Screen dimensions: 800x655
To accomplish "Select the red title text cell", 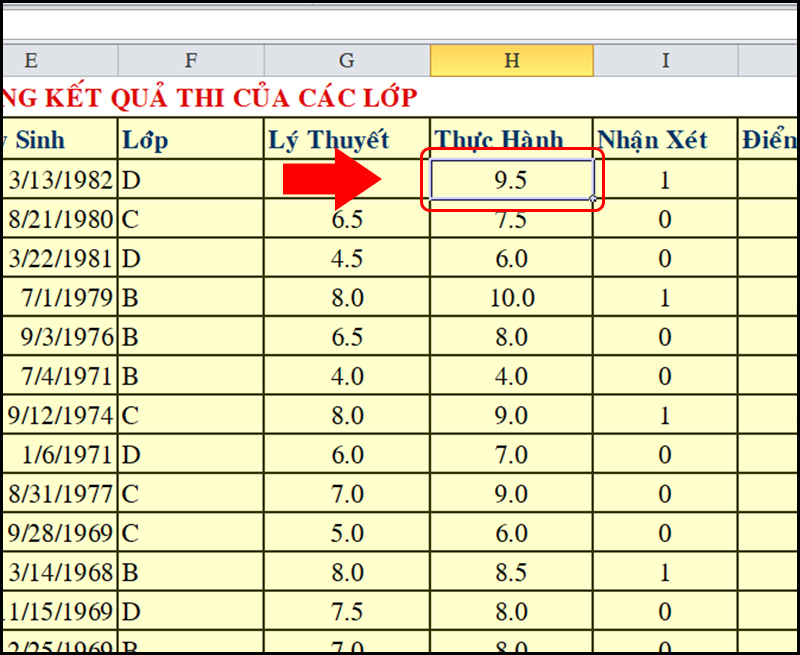I will (210, 98).
